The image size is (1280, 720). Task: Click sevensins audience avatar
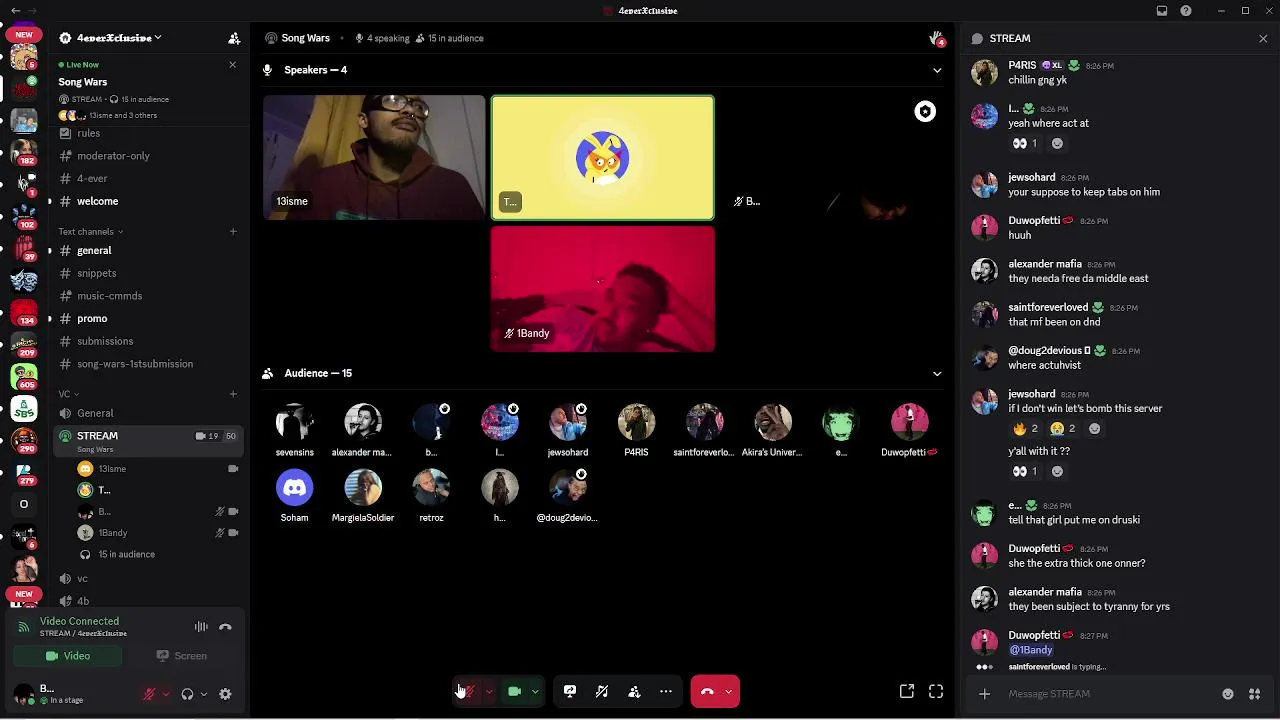pos(294,422)
